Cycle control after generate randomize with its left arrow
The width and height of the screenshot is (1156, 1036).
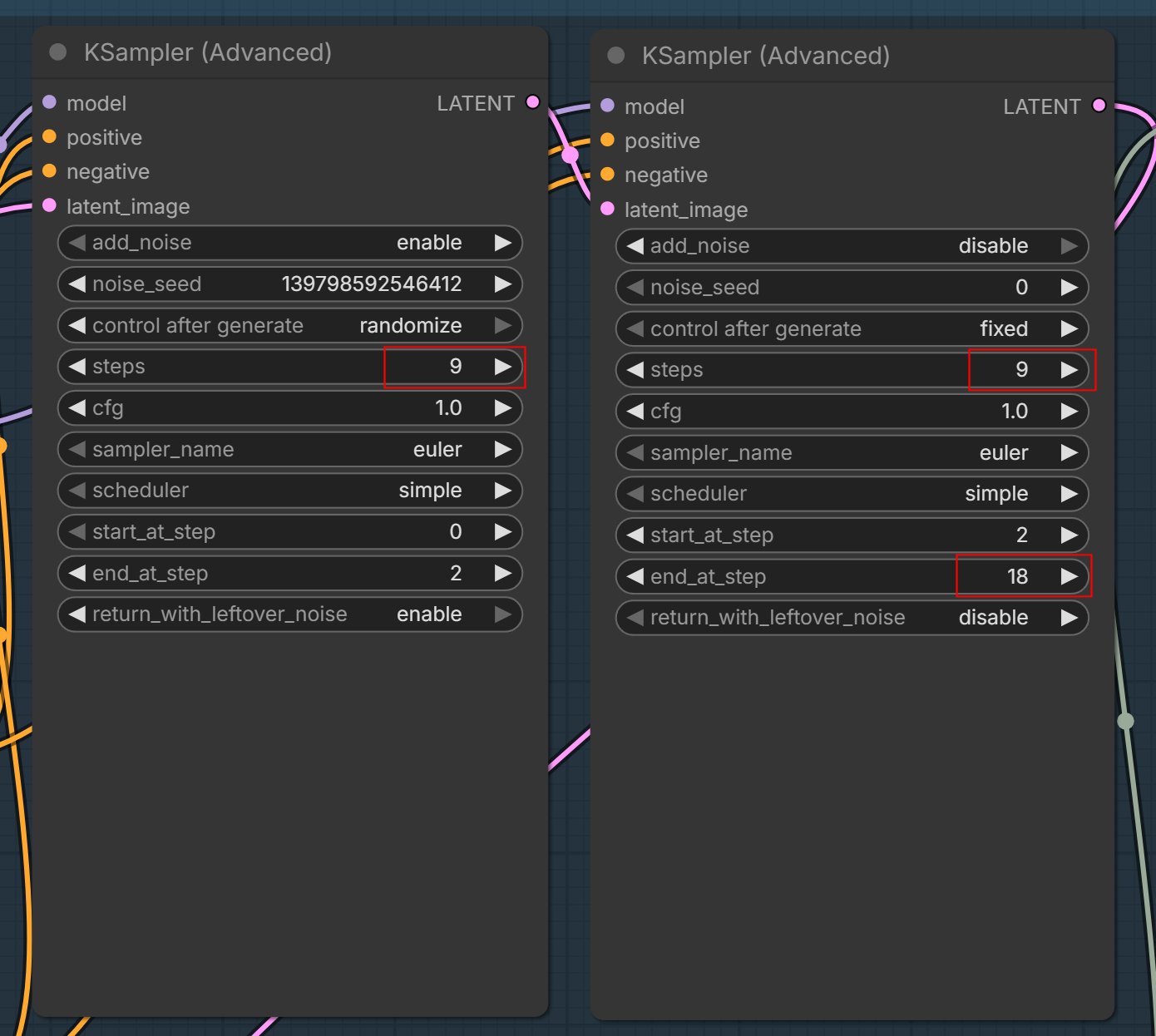[77, 326]
